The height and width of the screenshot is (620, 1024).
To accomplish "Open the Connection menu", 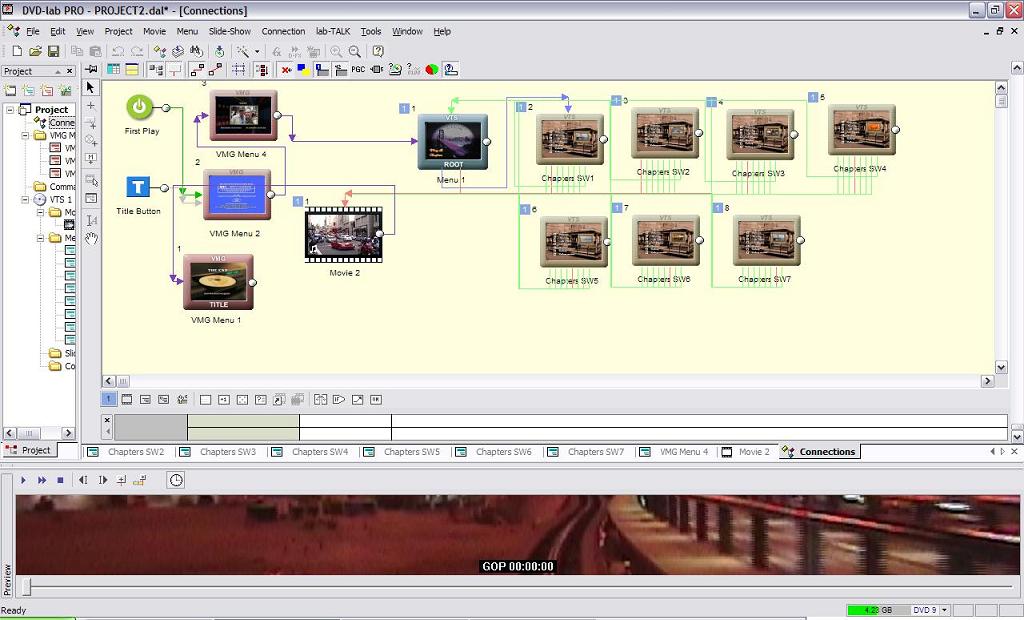I will coord(283,31).
